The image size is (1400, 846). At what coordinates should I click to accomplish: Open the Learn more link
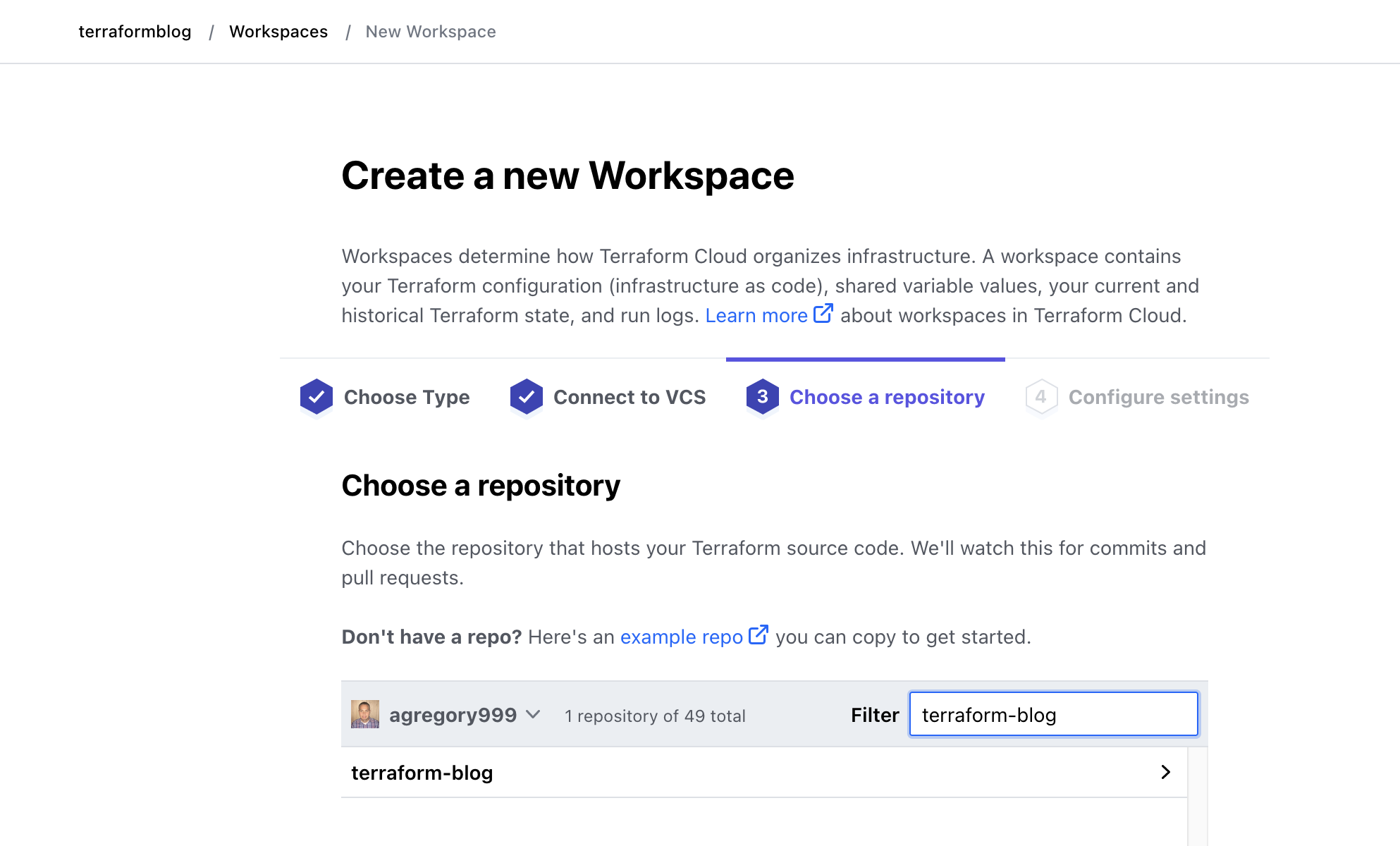tap(756, 315)
